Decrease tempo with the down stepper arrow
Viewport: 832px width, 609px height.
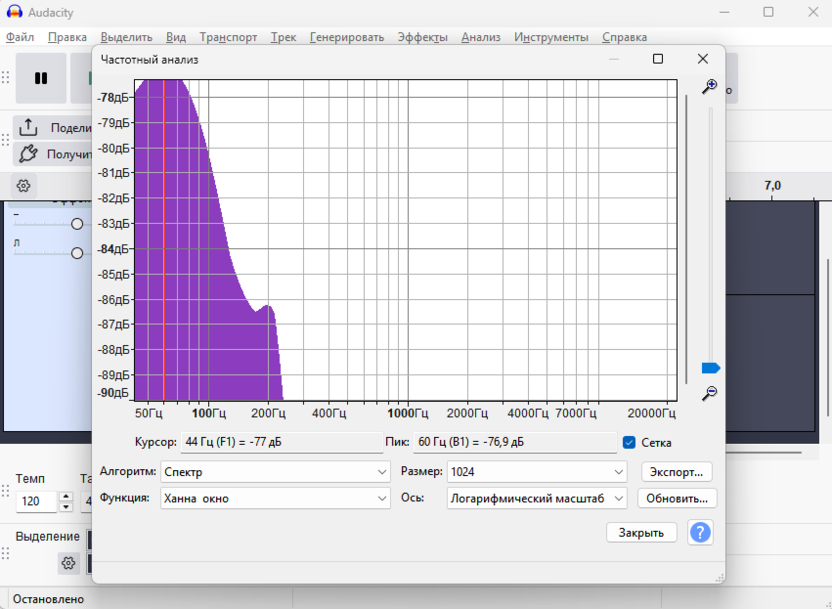click(x=66, y=507)
